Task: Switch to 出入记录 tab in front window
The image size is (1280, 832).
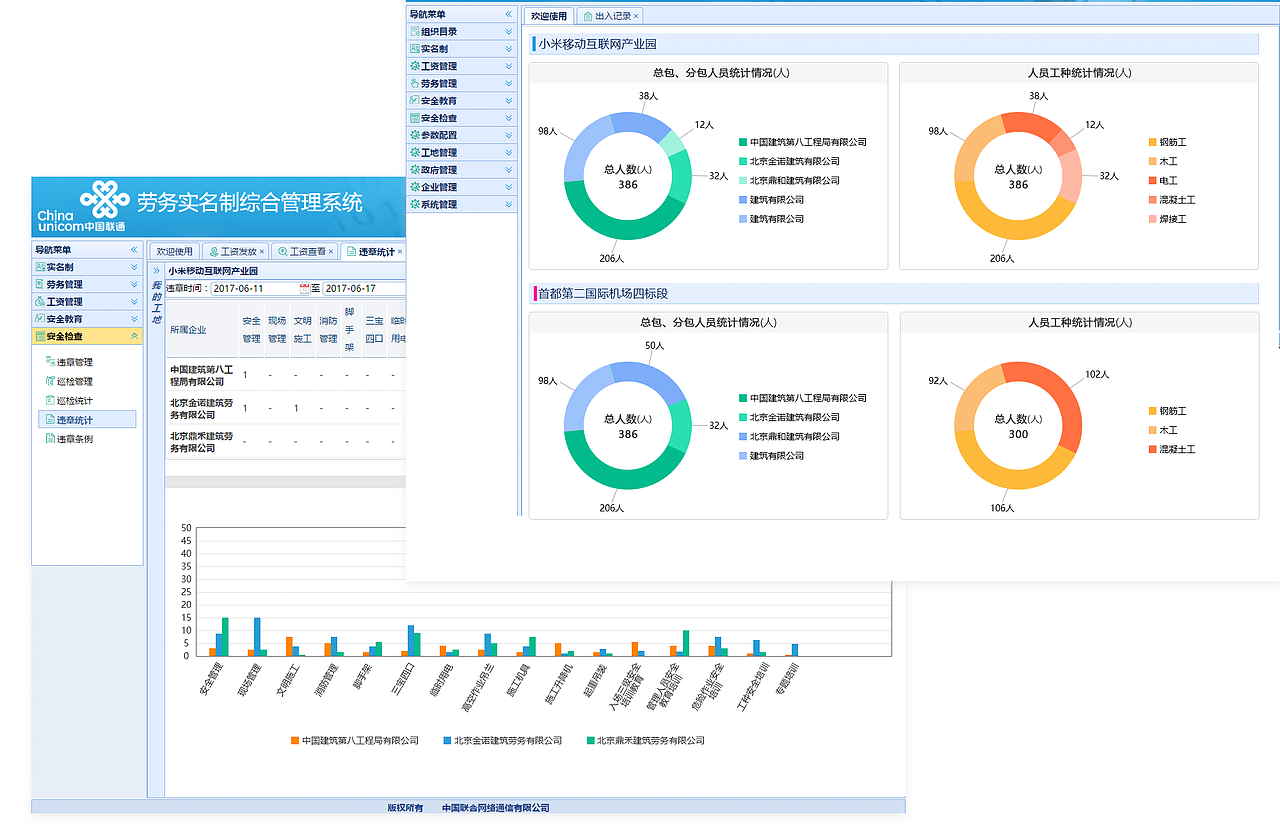Action: tap(608, 16)
